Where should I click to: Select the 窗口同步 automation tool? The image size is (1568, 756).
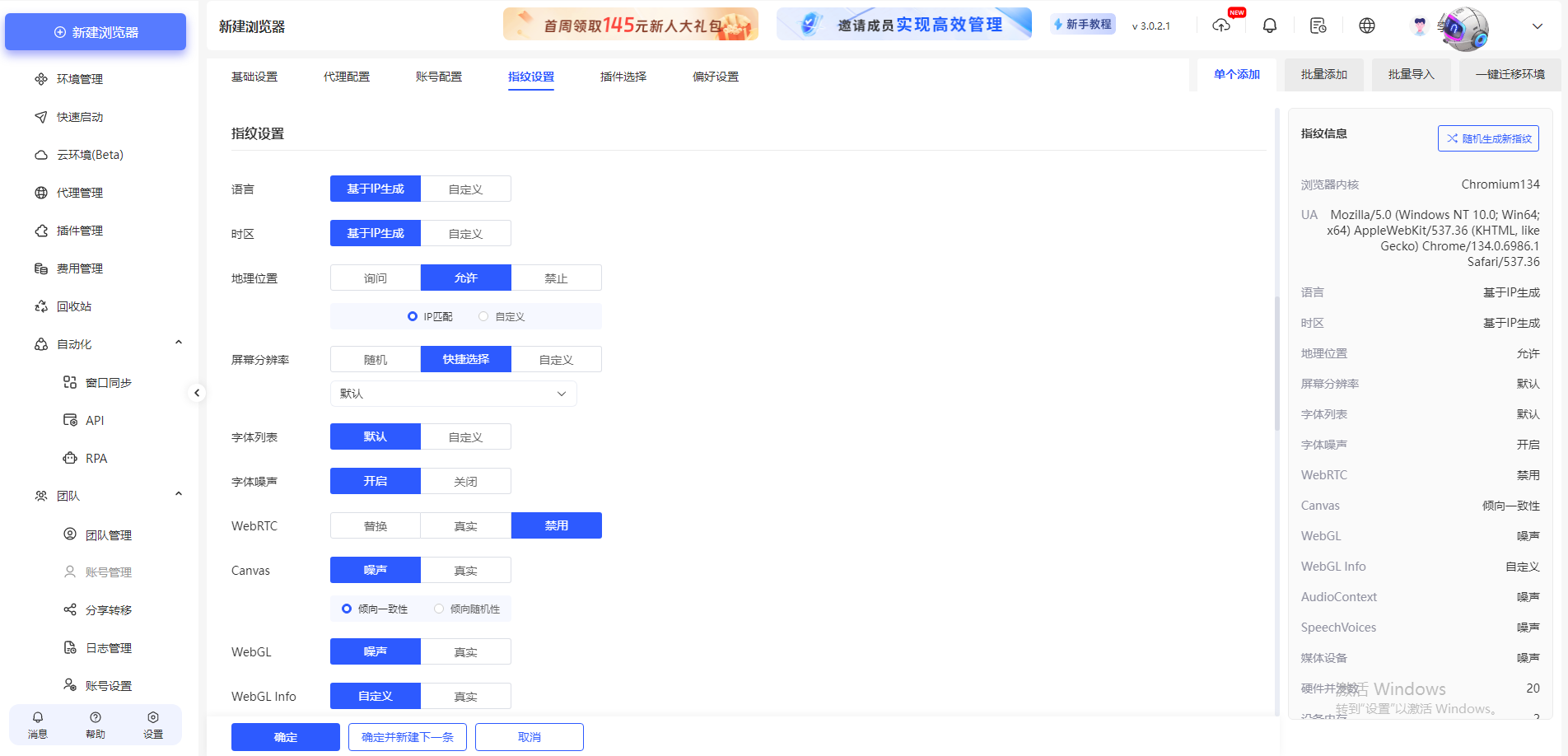110,381
